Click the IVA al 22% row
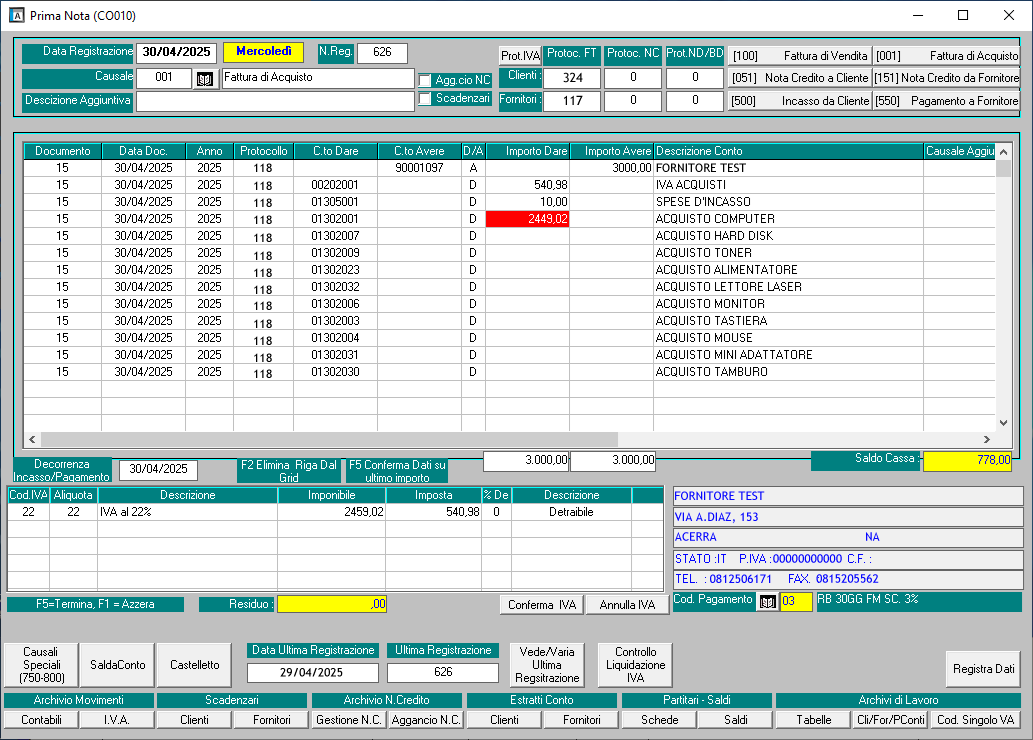Screen dimensions: 1033x740 335,512
